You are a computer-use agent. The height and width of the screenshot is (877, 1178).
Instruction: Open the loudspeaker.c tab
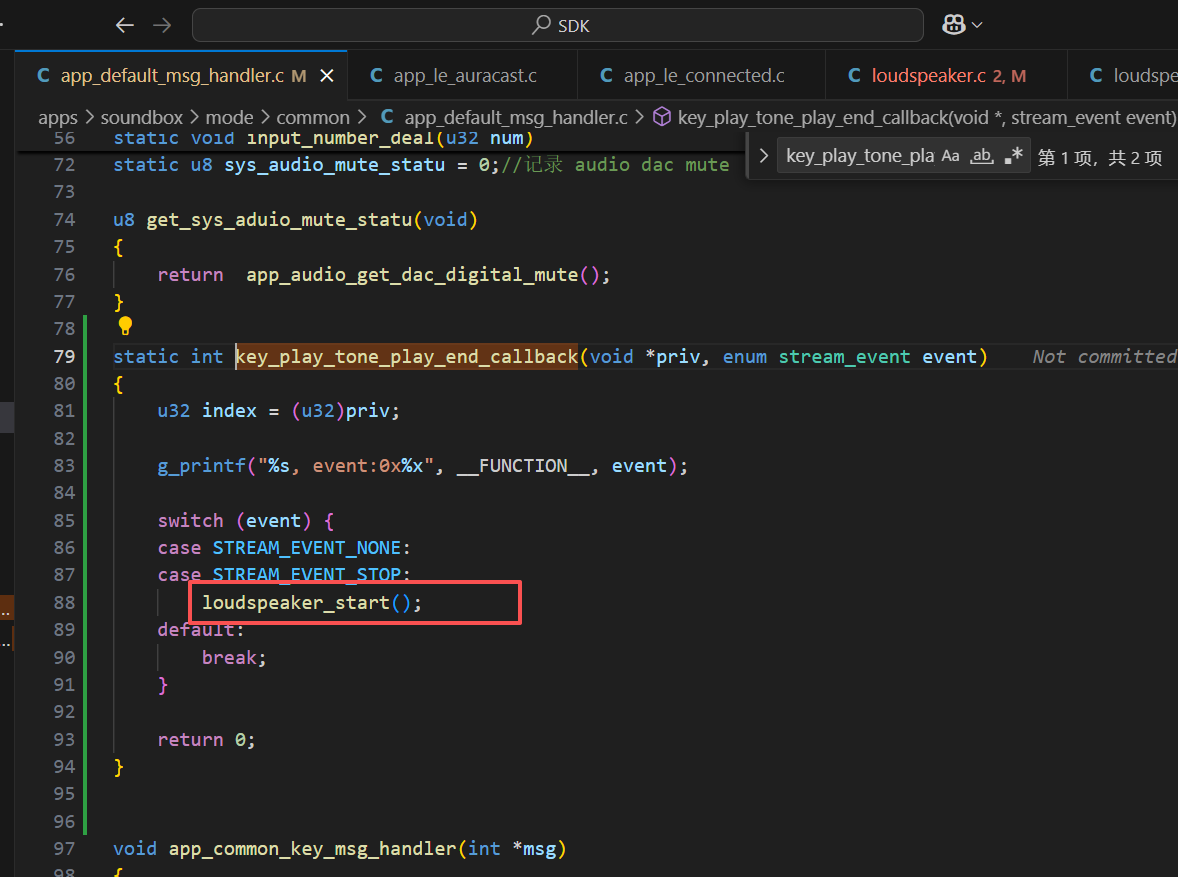[x=946, y=76]
